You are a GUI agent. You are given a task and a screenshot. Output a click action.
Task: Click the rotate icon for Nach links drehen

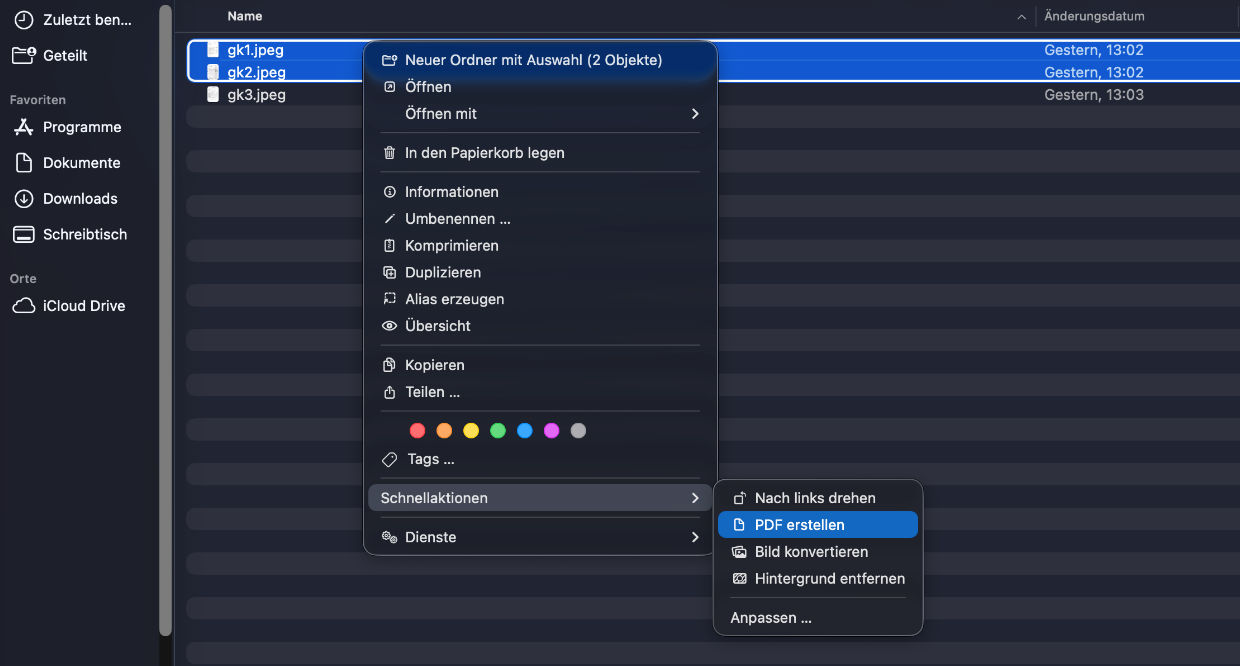click(x=740, y=498)
